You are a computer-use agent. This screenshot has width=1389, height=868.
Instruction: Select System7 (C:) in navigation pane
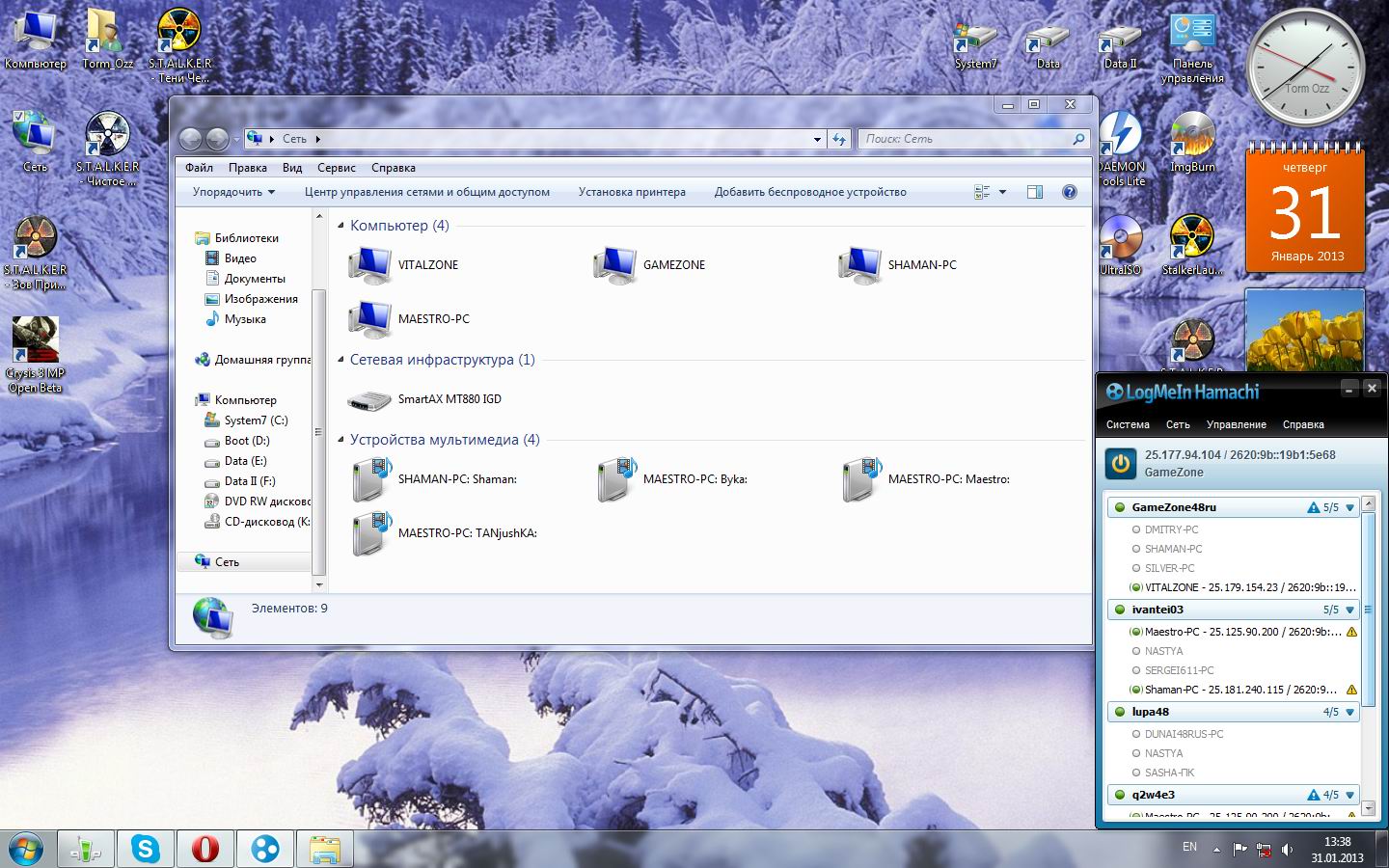point(247,420)
